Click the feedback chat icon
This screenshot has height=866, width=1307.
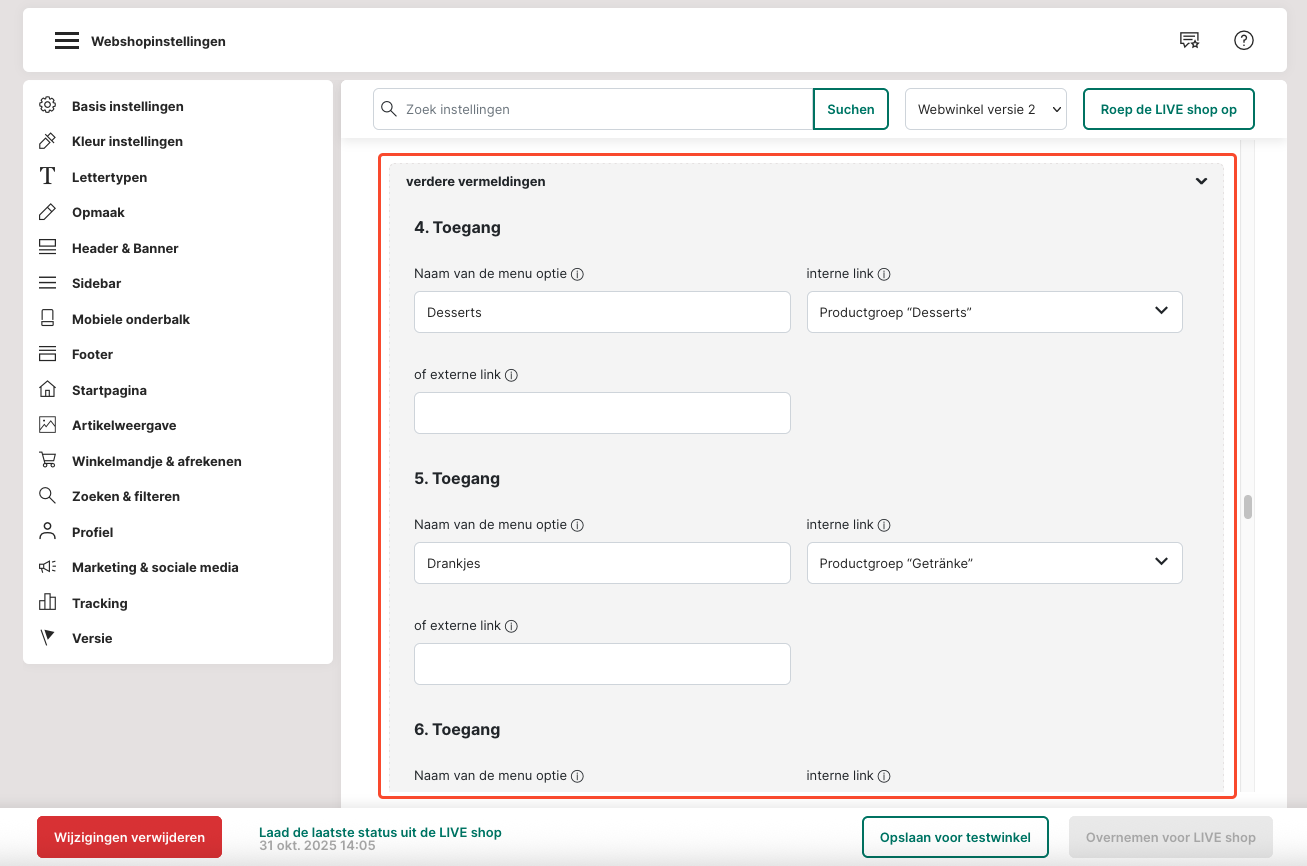(1189, 40)
